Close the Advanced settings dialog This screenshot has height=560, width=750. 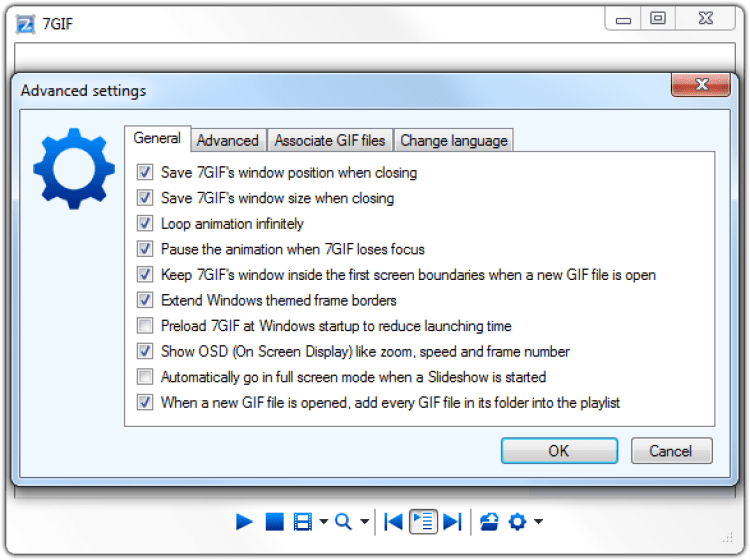point(701,85)
